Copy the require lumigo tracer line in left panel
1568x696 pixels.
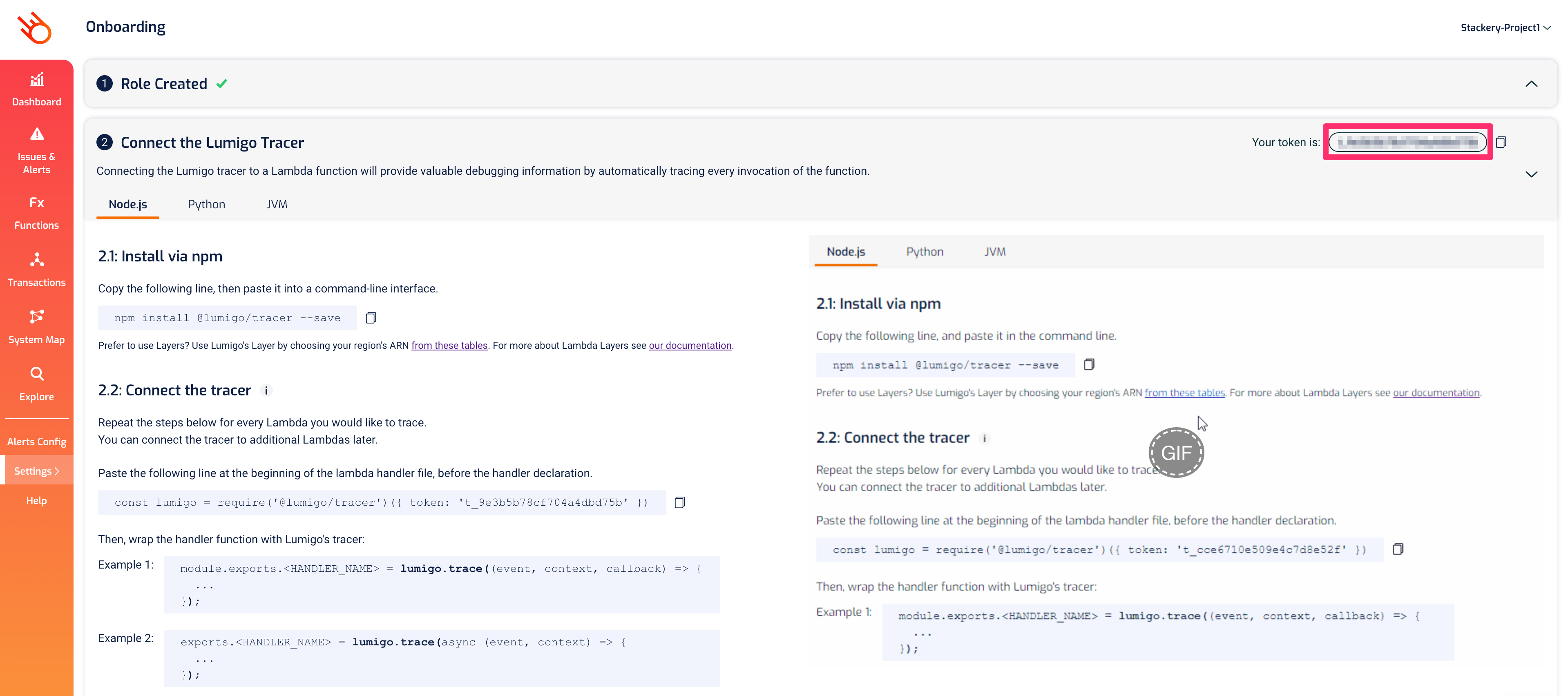pos(680,502)
